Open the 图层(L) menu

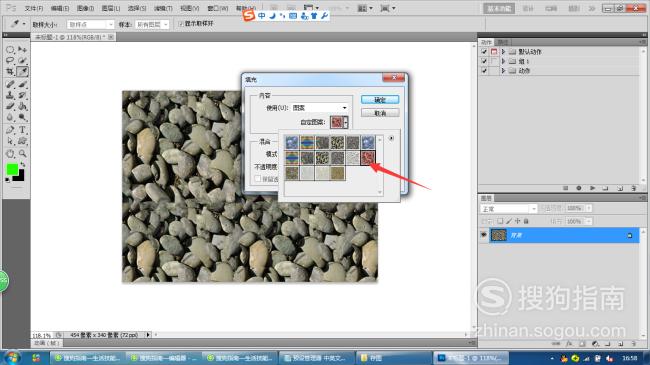[x=111, y=8]
